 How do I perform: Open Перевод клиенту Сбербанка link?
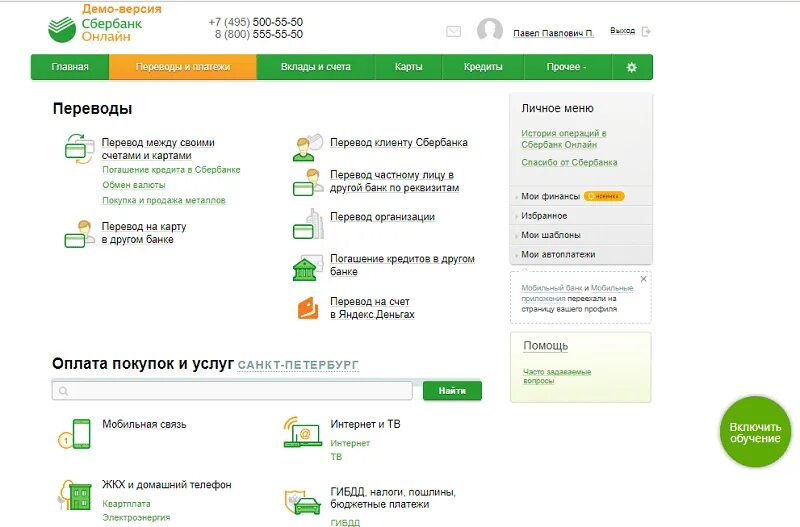(x=399, y=143)
